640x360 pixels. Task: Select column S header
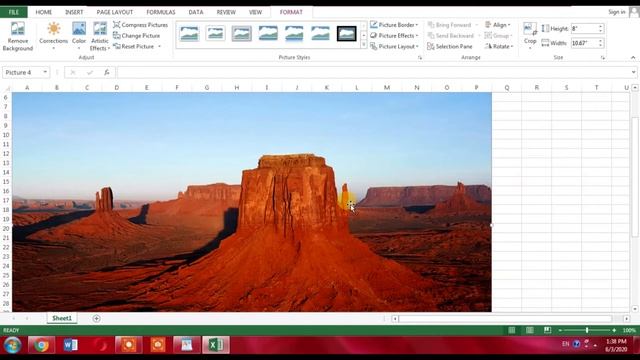pos(567,88)
